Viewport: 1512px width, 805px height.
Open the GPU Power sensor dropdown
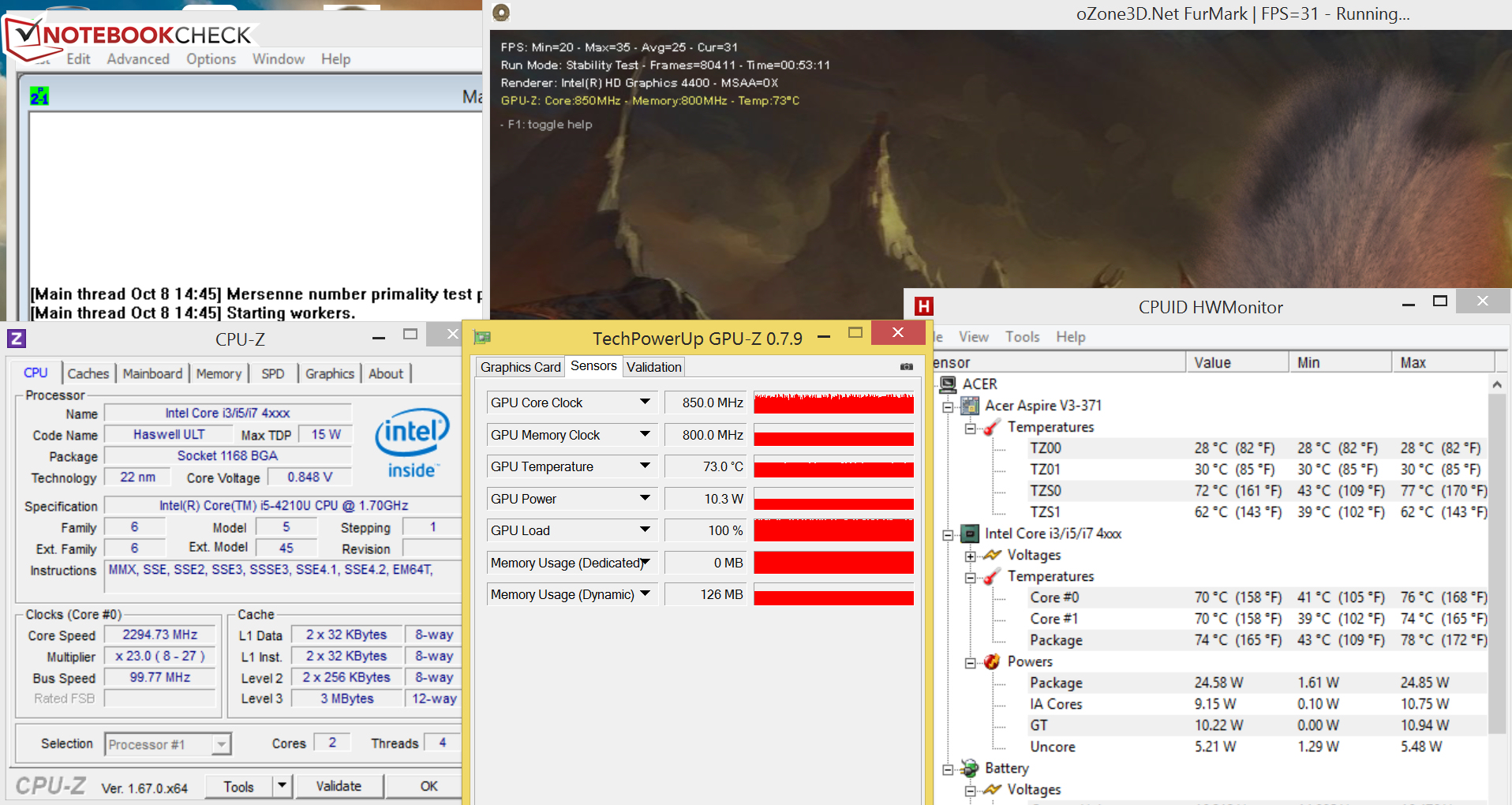pos(645,498)
